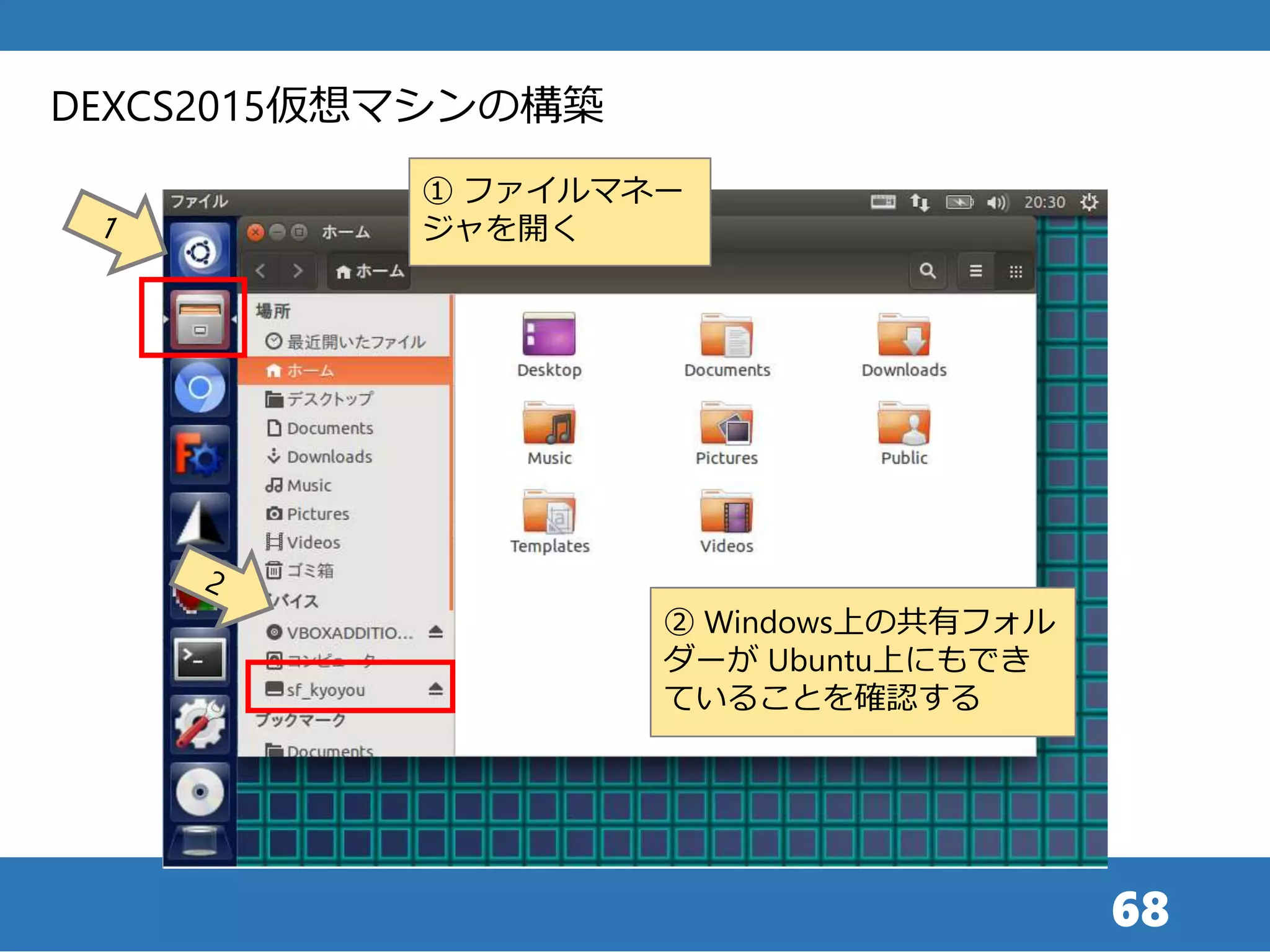Open the Files manager launcher icon

[200, 319]
